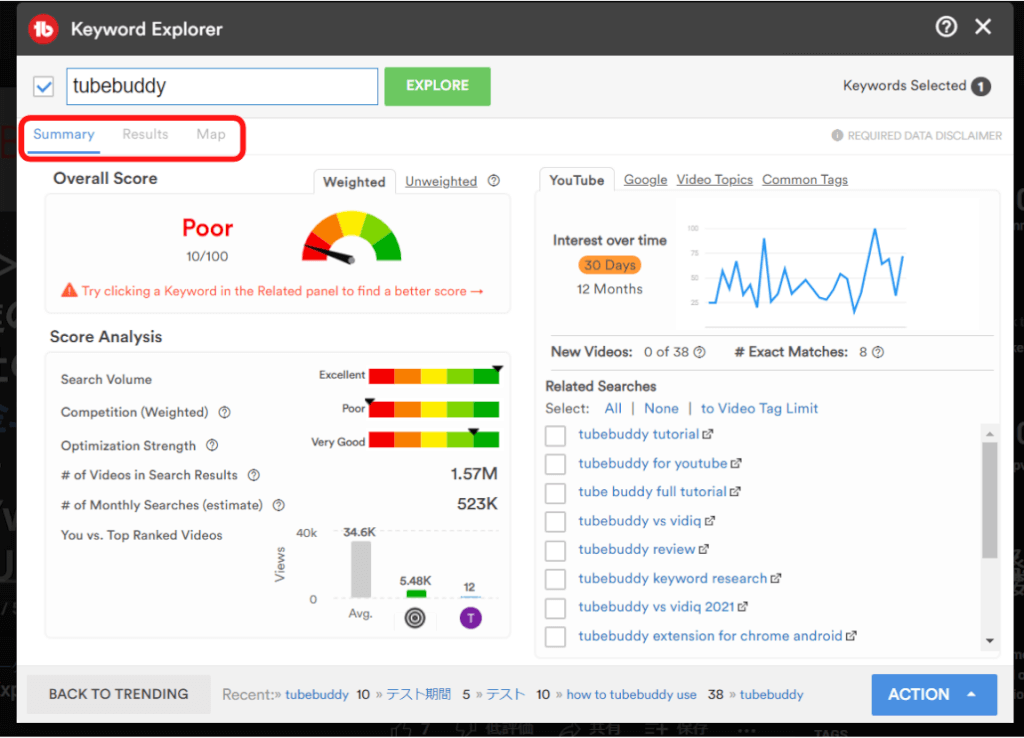Viewport: 1024px width, 738px height.
Task: Click help icon beside Optimization Strength
Action: point(212,445)
